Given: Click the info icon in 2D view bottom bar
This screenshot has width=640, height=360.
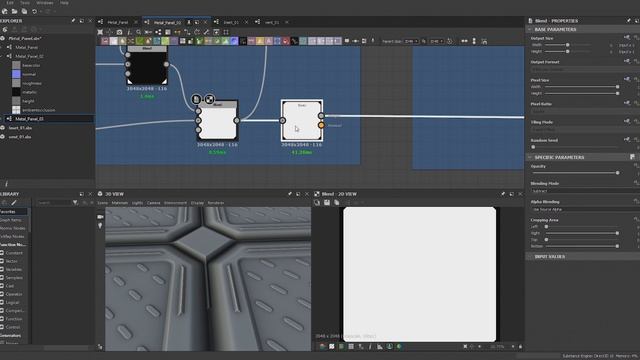Looking at the screenshot, I should click(x=370, y=347).
